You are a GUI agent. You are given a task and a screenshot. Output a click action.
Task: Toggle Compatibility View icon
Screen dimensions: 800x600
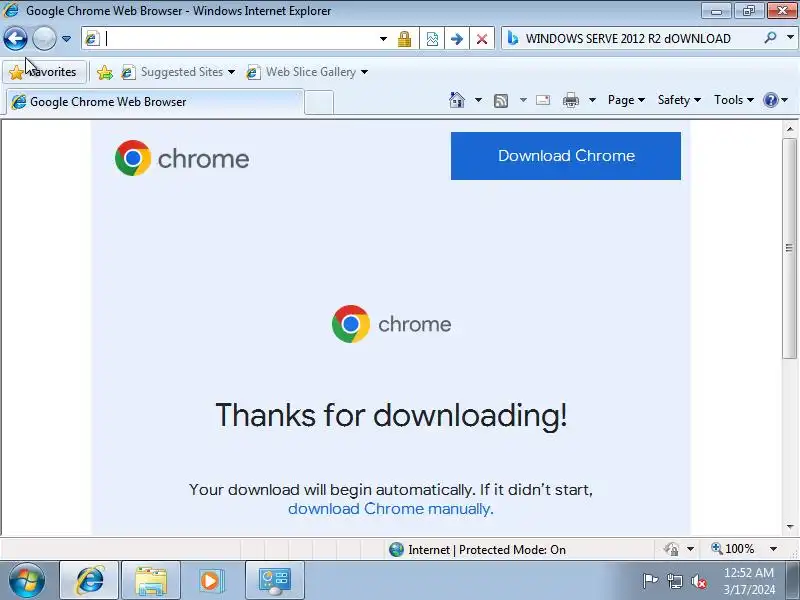point(432,39)
